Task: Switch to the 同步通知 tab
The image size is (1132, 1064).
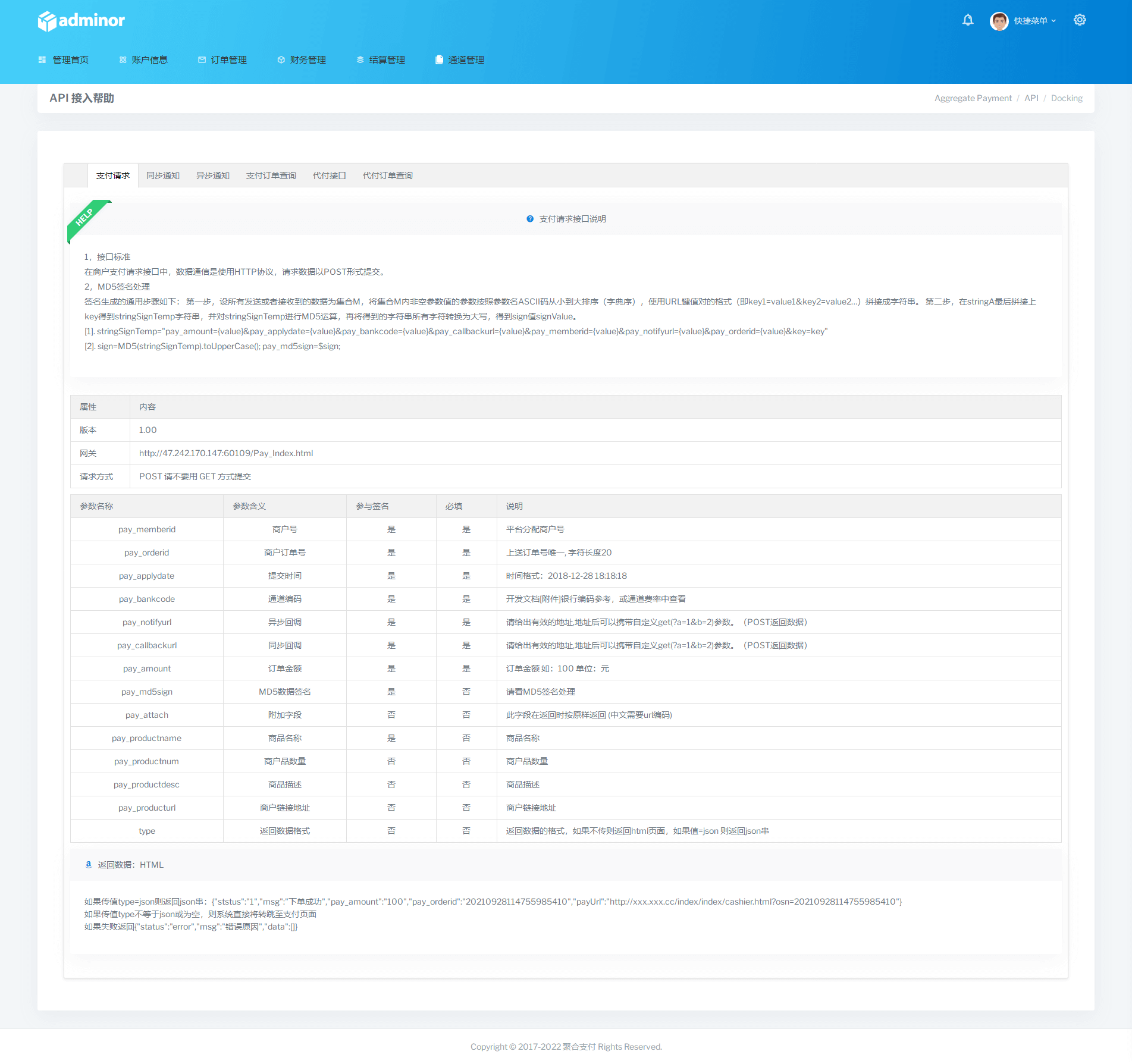Action: point(163,175)
